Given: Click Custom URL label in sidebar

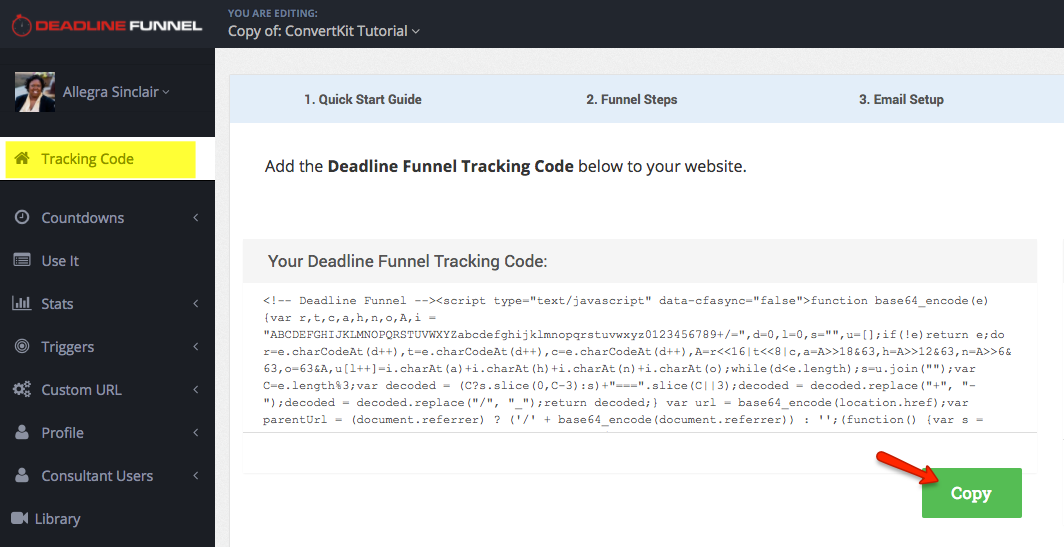Looking at the screenshot, I should [x=81, y=390].
